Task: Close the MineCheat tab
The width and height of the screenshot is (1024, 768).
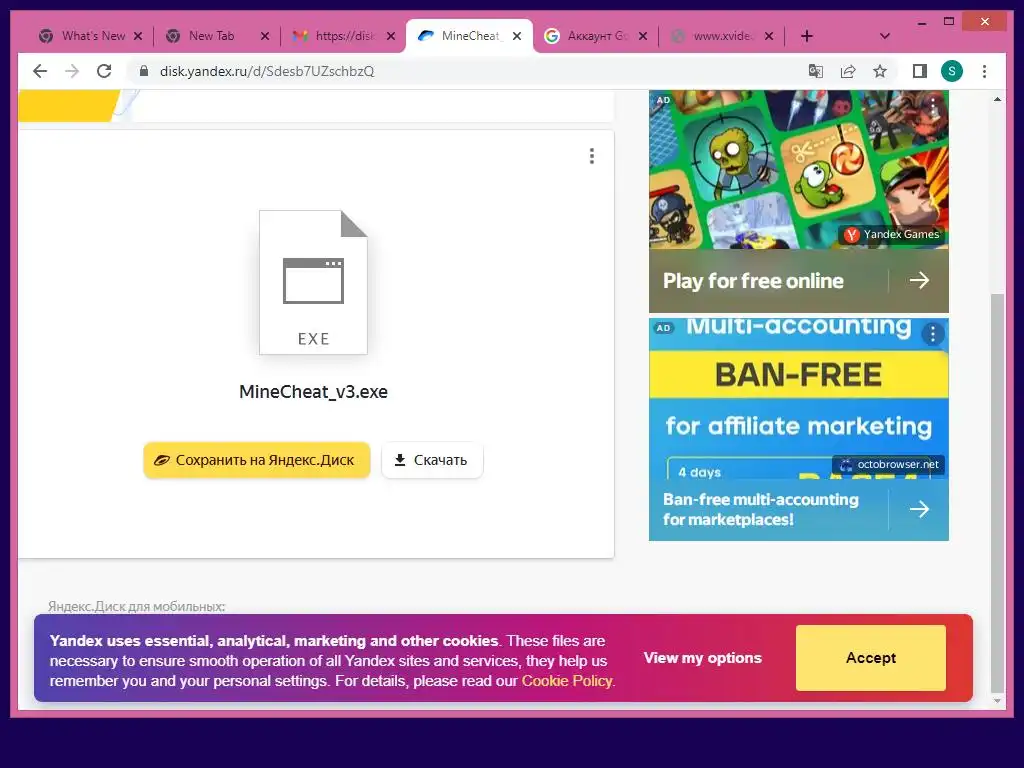Action: tap(517, 36)
